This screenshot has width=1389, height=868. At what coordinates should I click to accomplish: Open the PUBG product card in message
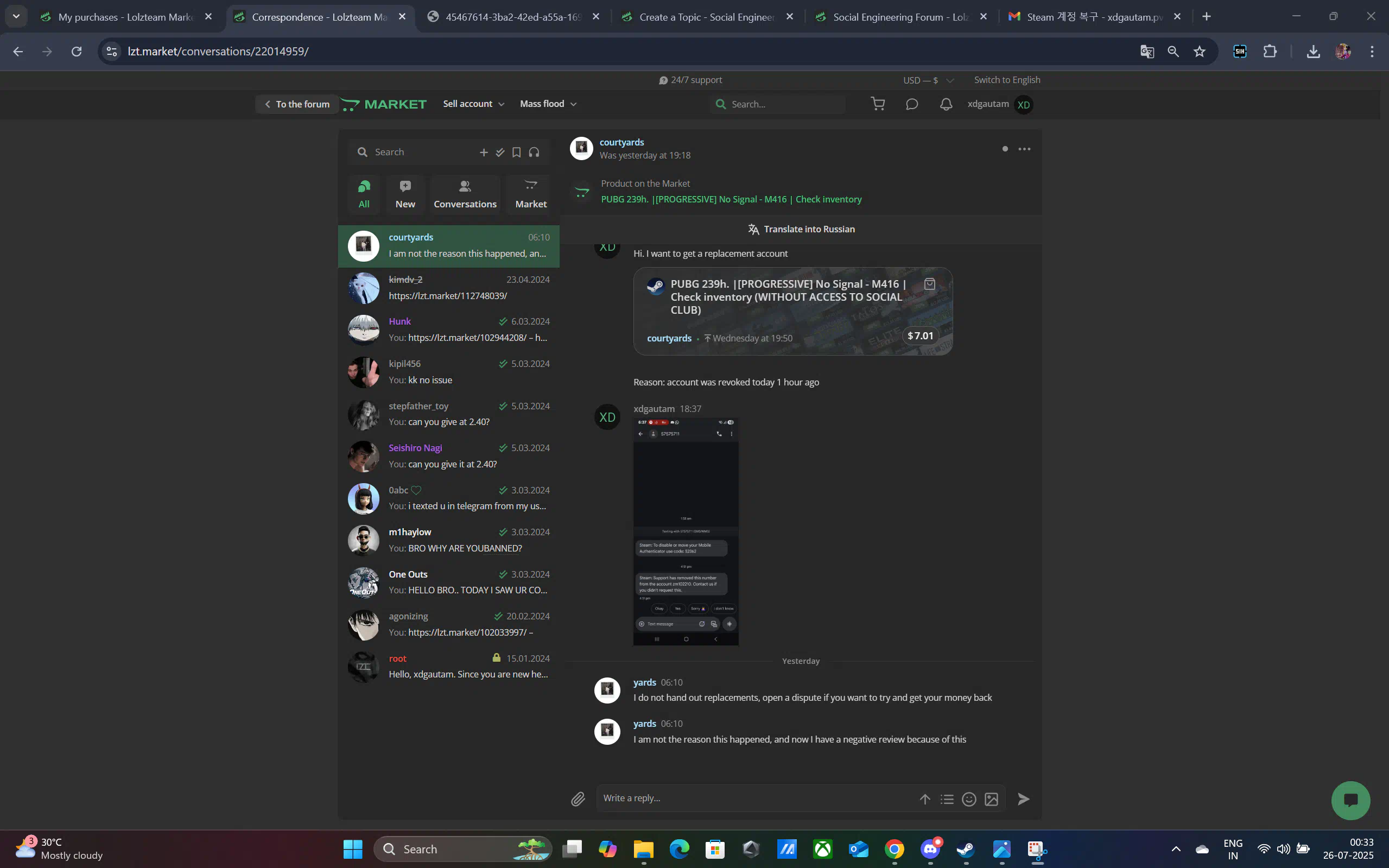792,311
